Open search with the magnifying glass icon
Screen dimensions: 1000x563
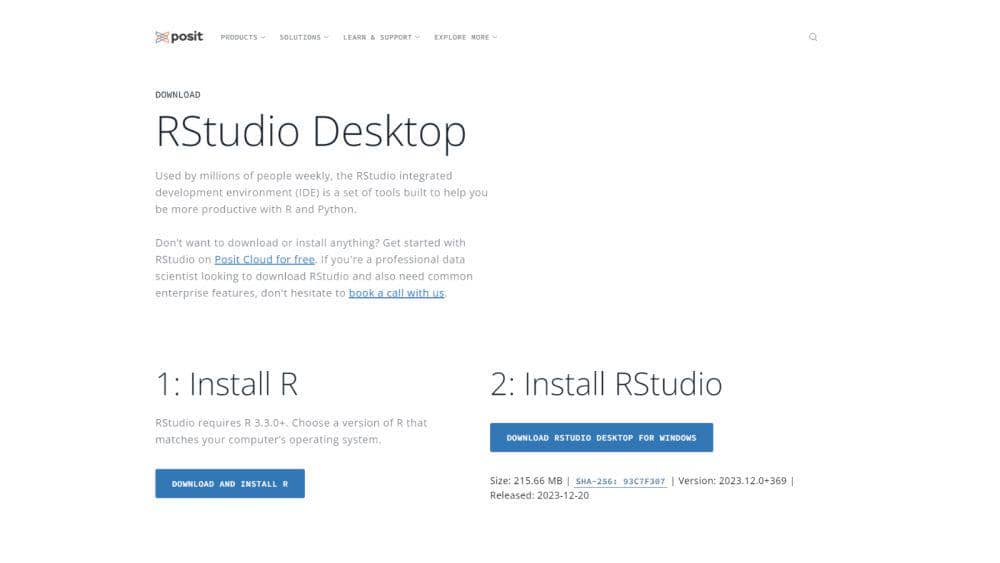point(813,37)
